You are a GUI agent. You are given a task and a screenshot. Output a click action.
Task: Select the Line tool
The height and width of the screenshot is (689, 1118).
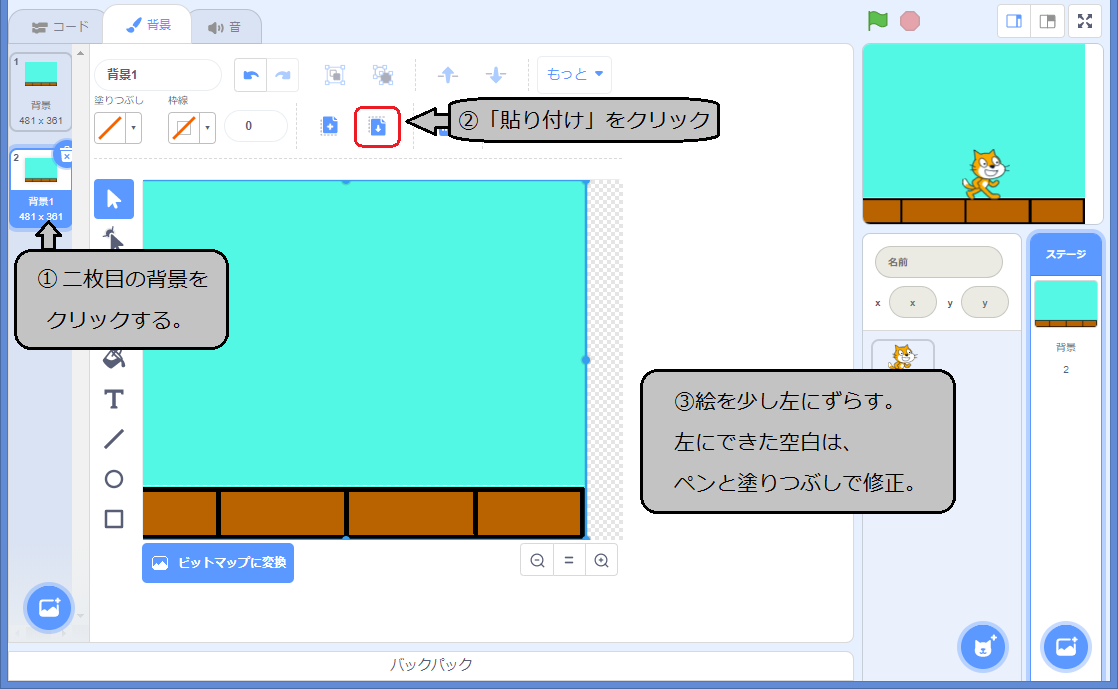[114, 439]
